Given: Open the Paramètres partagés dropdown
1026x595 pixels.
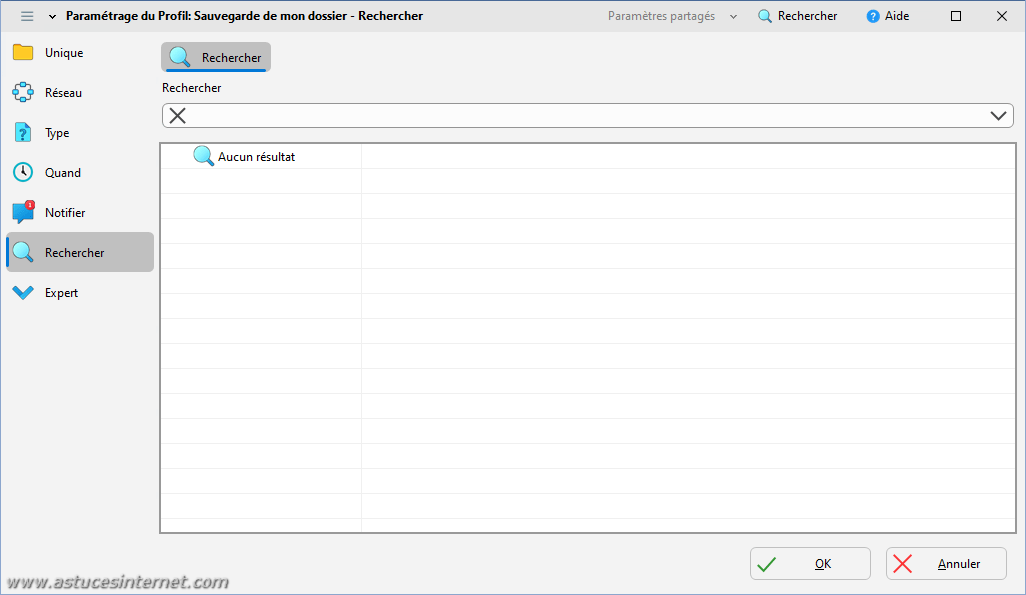Looking at the screenshot, I should pyautogui.click(x=673, y=16).
